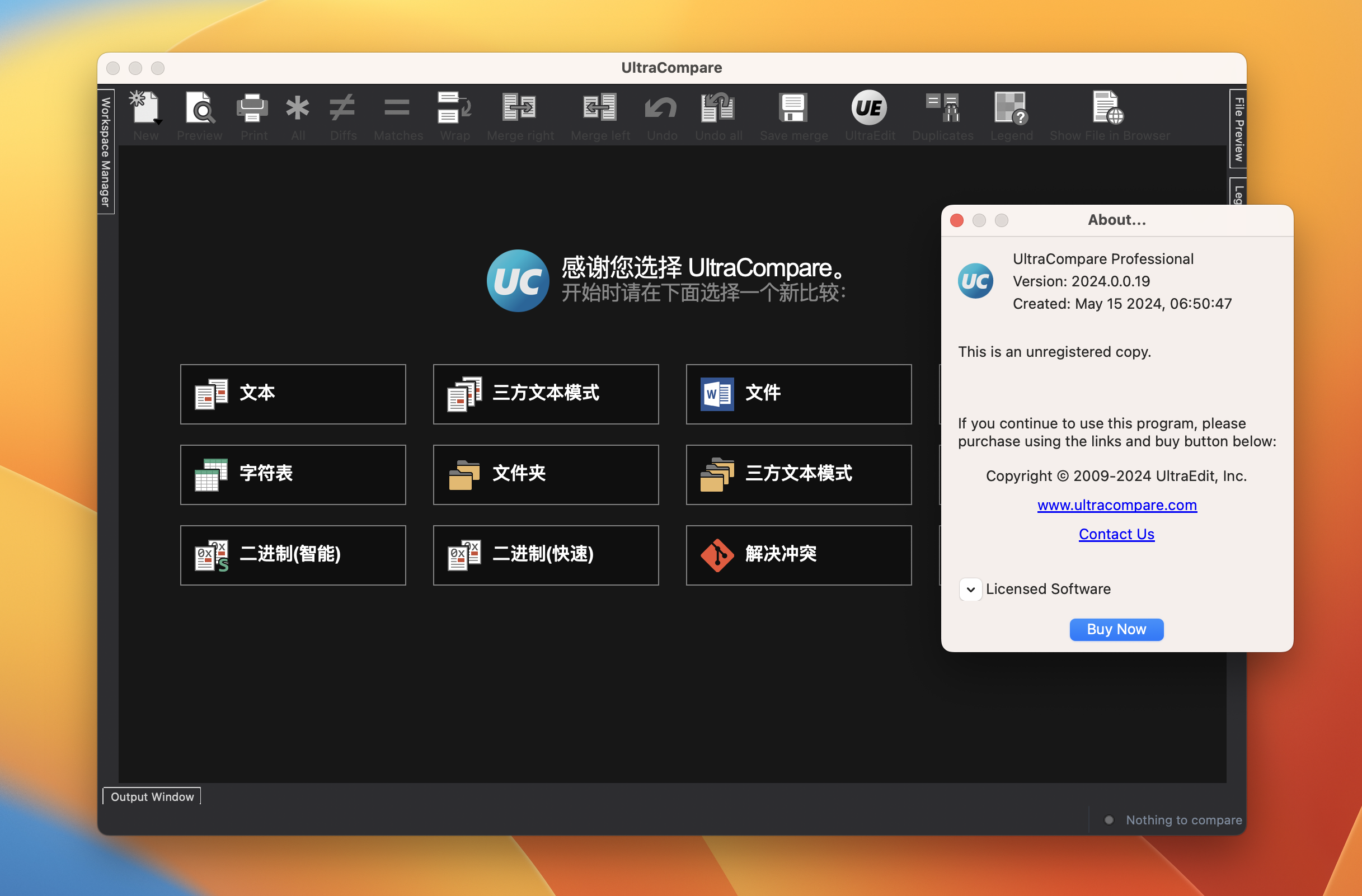The width and height of the screenshot is (1362, 896).
Task: Click the Merge left icon
Action: point(600,107)
